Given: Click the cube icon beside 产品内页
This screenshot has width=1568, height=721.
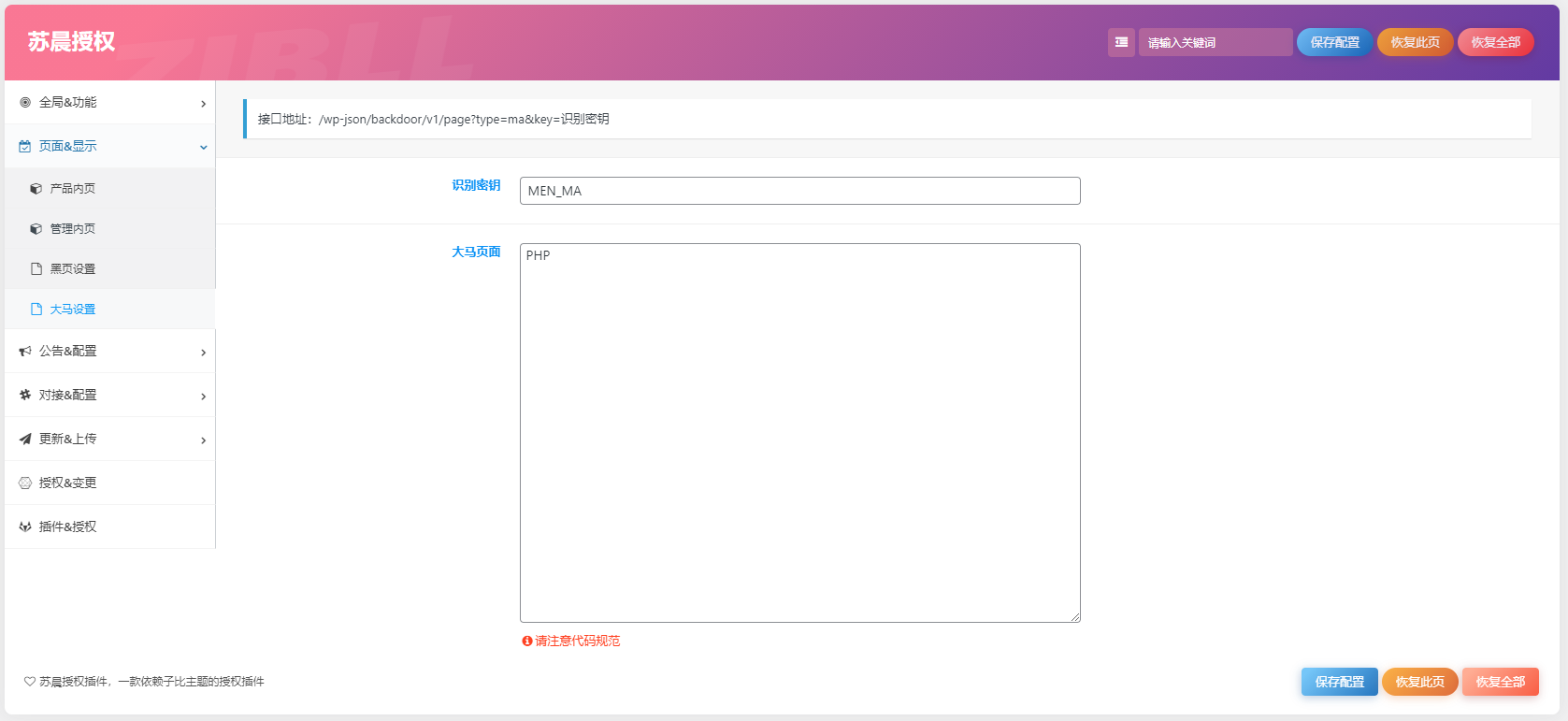Looking at the screenshot, I should (36, 189).
